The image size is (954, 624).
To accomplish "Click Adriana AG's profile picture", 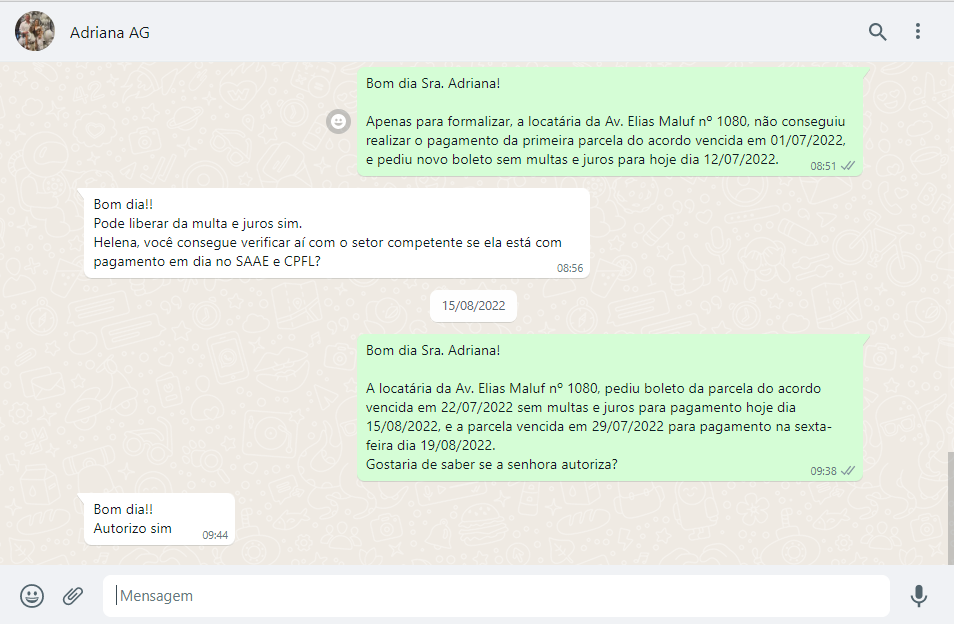I will pos(35,32).
